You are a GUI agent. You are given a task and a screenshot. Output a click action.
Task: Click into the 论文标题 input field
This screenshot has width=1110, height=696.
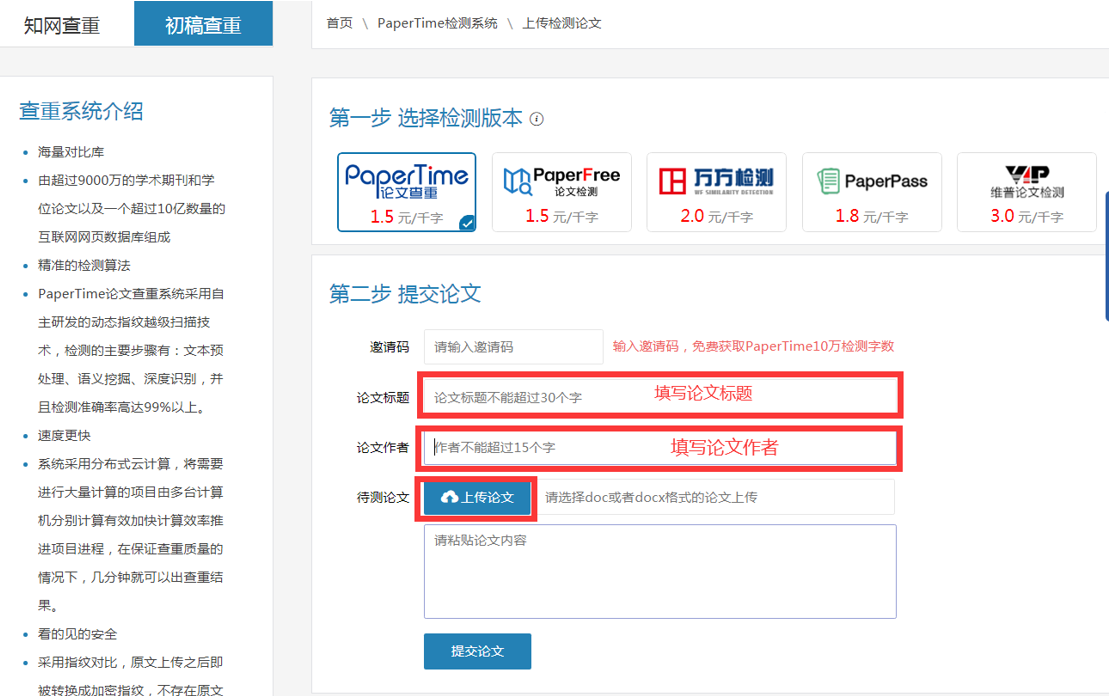point(660,395)
